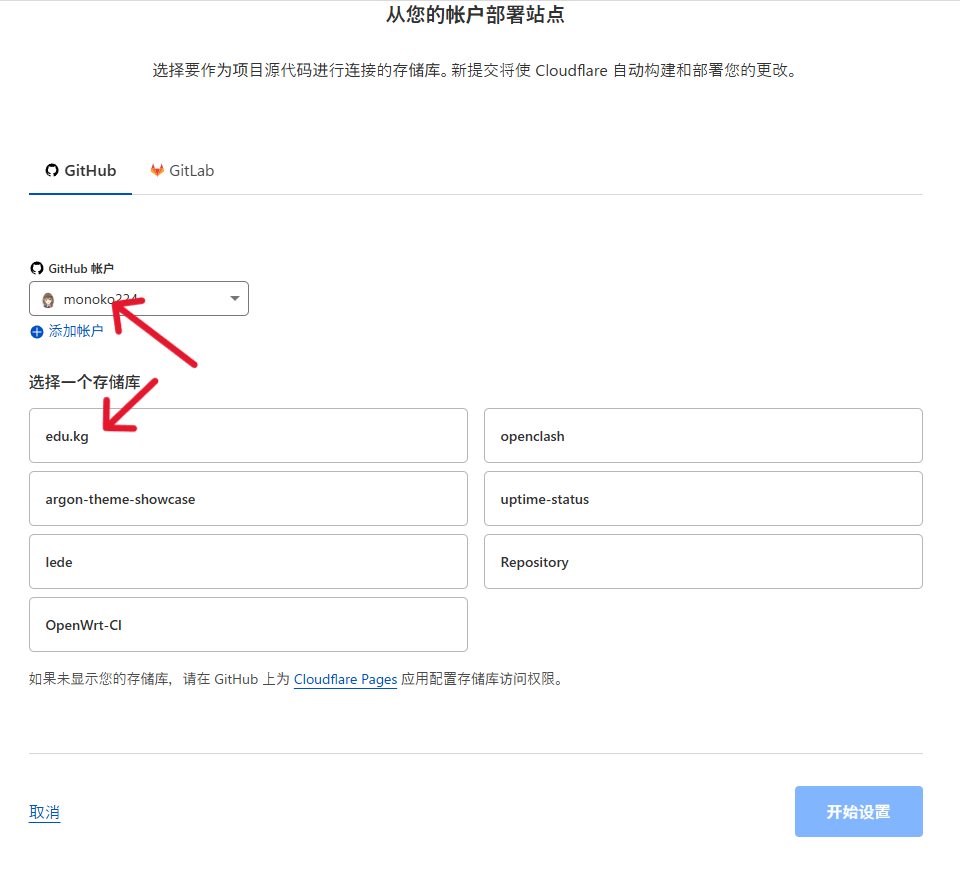960x878 pixels.
Task: Click the dropdown caret arrow for account
Action: (x=234, y=299)
